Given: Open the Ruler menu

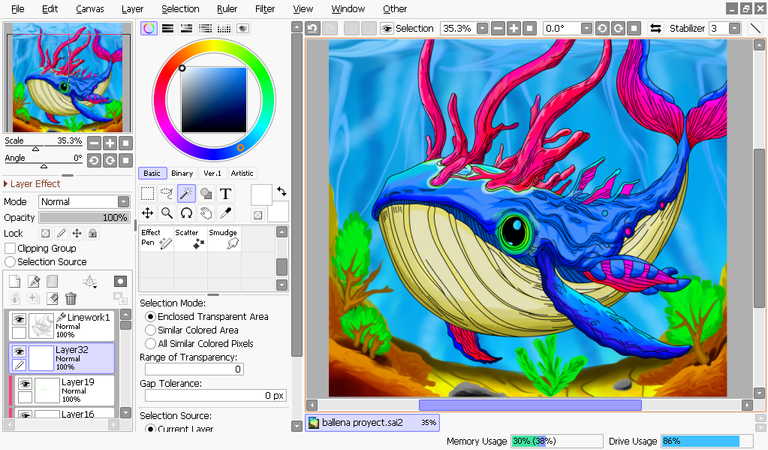Looking at the screenshot, I should pyautogui.click(x=227, y=9).
